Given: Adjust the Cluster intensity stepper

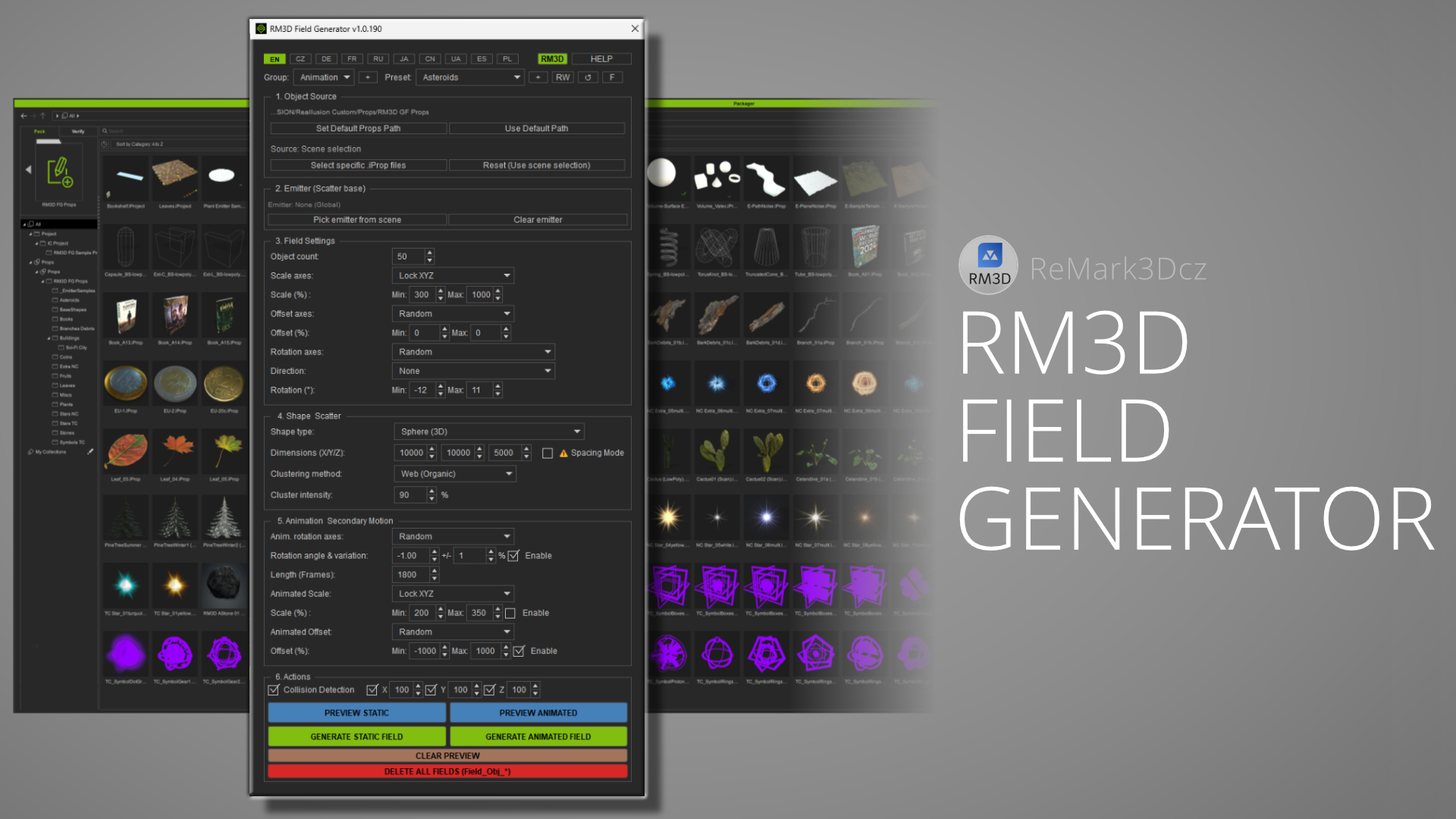Looking at the screenshot, I should 432,495.
